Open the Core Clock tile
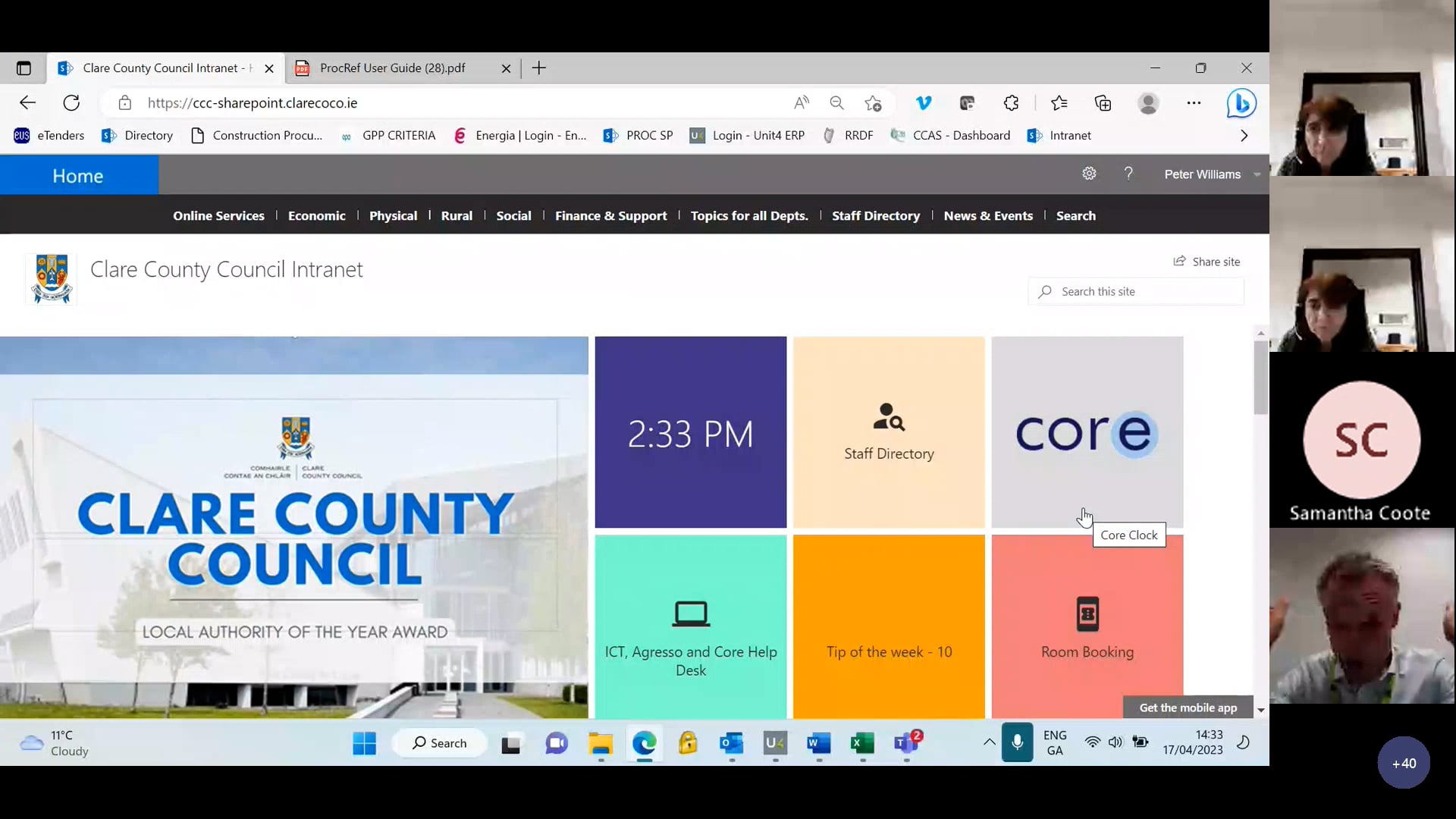Screen dimensions: 1456x819 point(1087,432)
